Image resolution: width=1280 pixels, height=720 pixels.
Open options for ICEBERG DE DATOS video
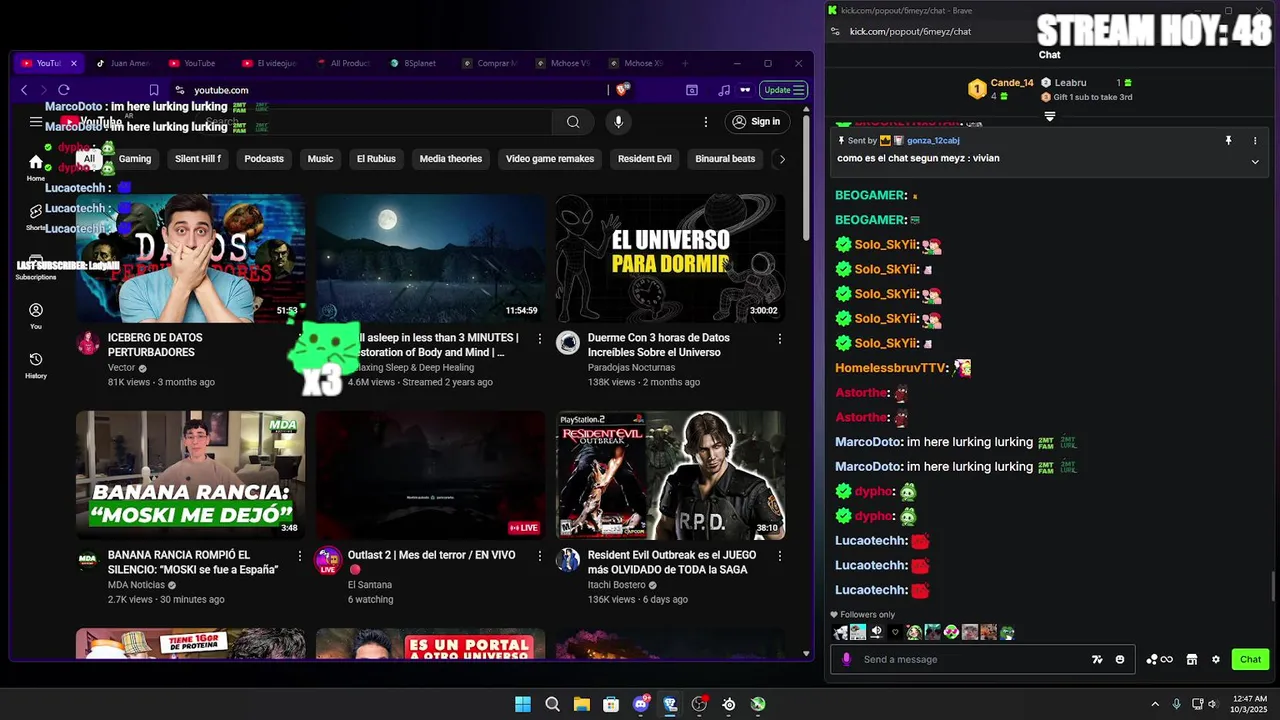300,339
